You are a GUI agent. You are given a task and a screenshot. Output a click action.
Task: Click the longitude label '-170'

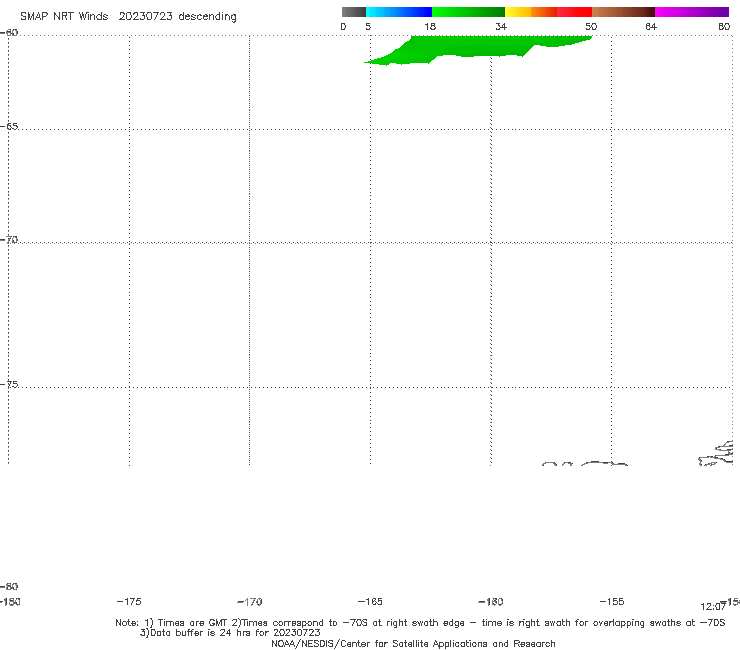250,601
